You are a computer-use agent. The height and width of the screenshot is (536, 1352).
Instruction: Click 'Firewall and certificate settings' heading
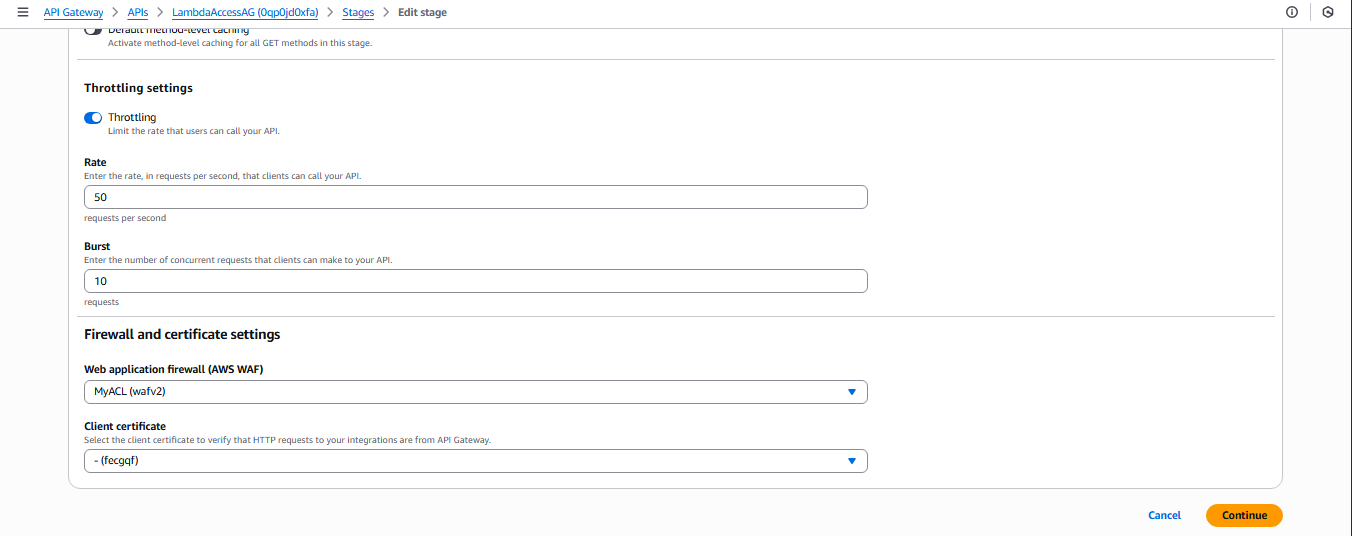coord(182,334)
